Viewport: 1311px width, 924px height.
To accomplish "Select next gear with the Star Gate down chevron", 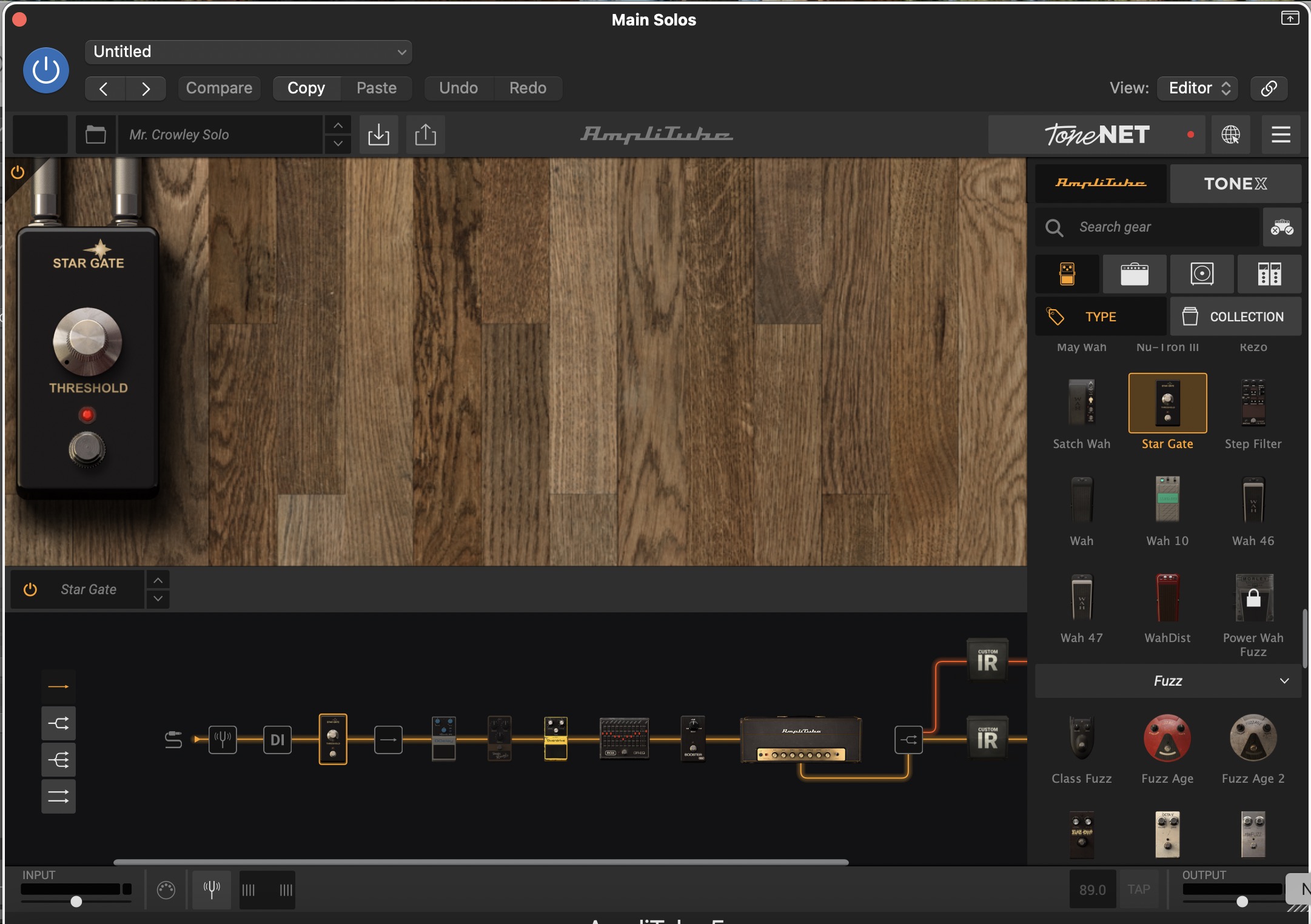I will tap(158, 598).
